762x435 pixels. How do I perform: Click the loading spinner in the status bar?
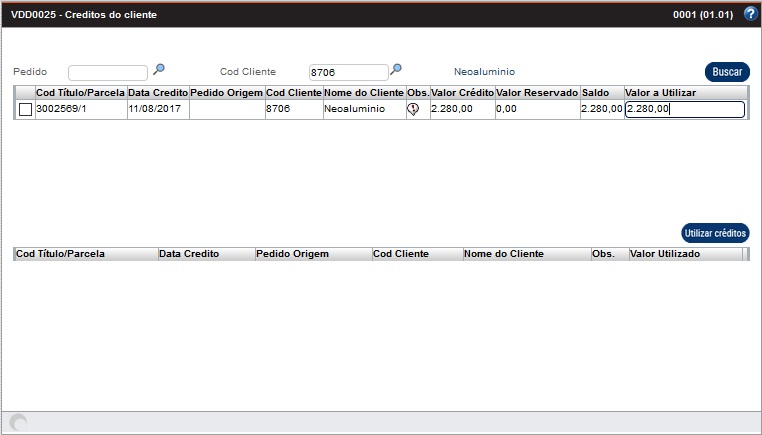[x=18, y=423]
